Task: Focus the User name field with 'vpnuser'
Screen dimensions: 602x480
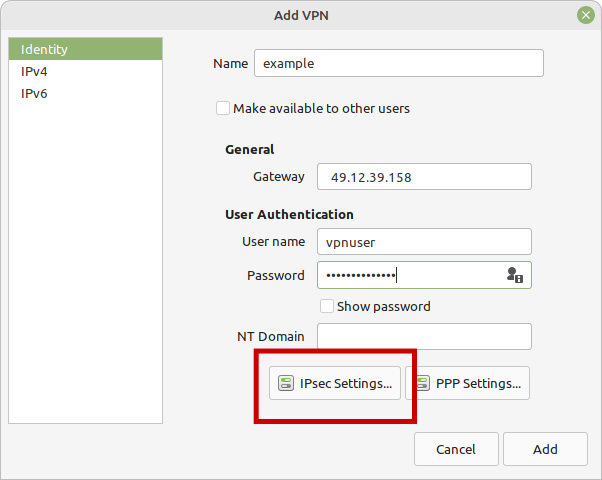Action: point(424,242)
